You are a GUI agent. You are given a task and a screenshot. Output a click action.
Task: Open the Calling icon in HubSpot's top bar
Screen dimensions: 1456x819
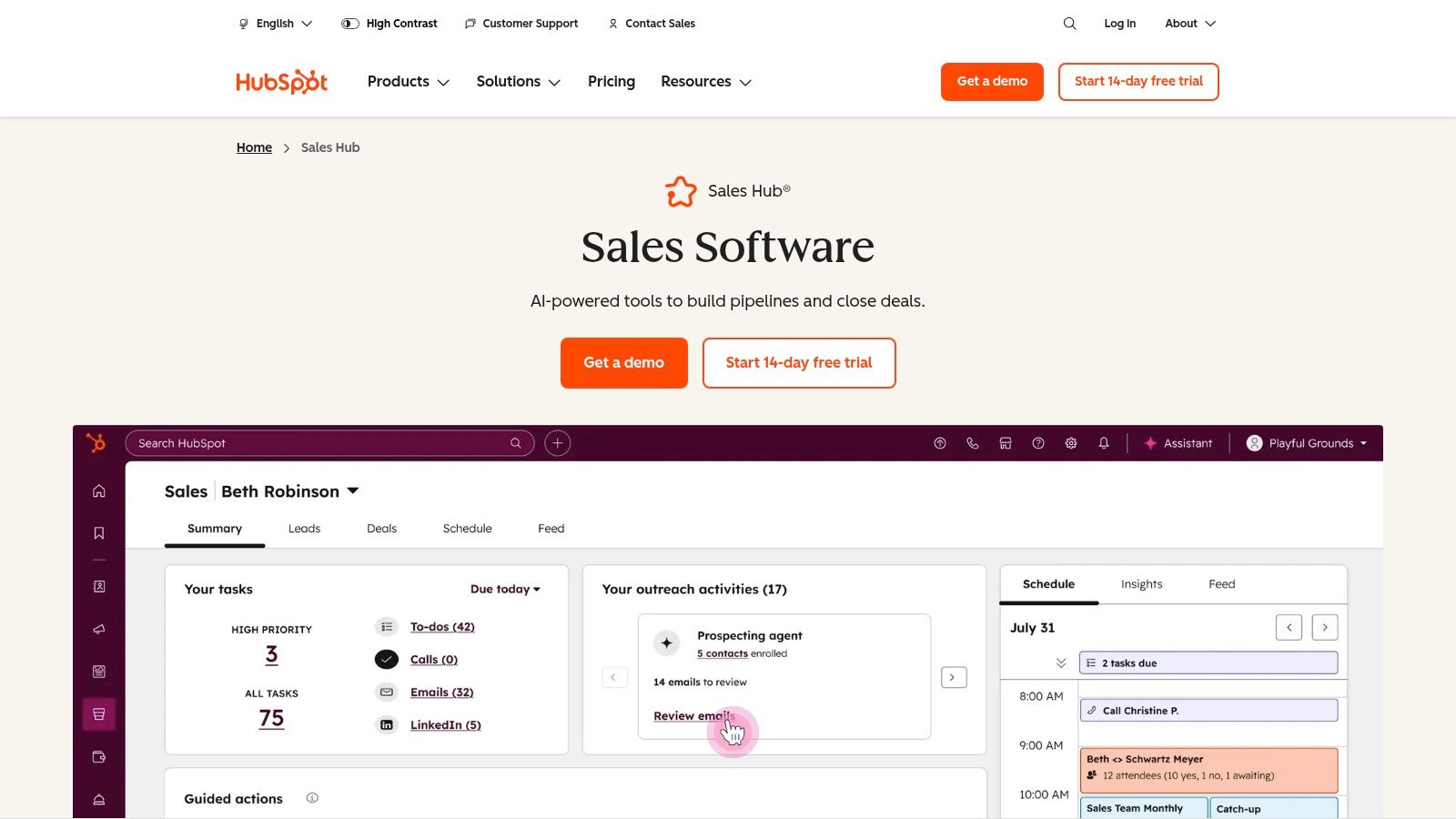click(x=972, y=443)
